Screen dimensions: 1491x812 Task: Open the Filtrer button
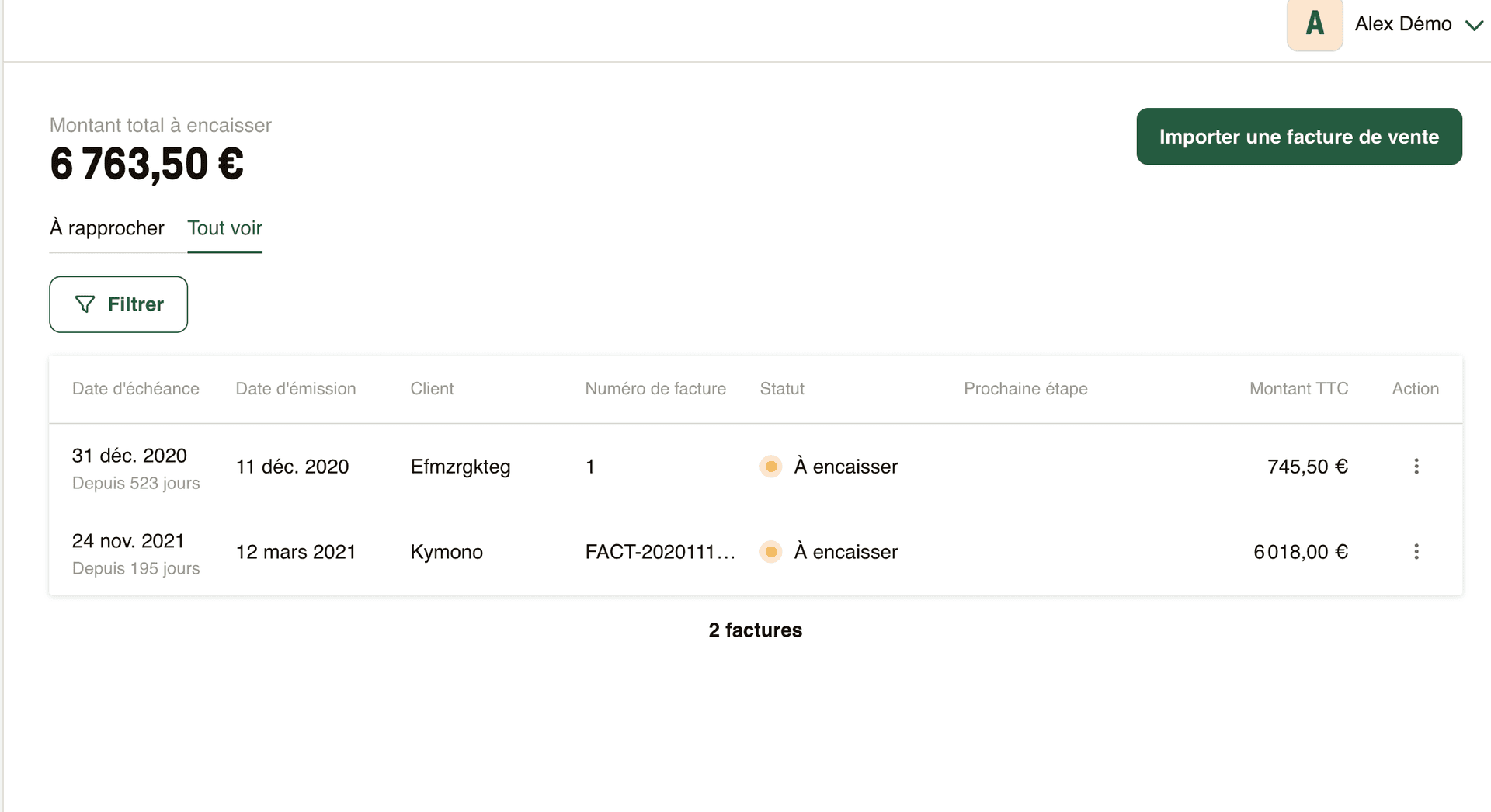[x=119, y=304]
